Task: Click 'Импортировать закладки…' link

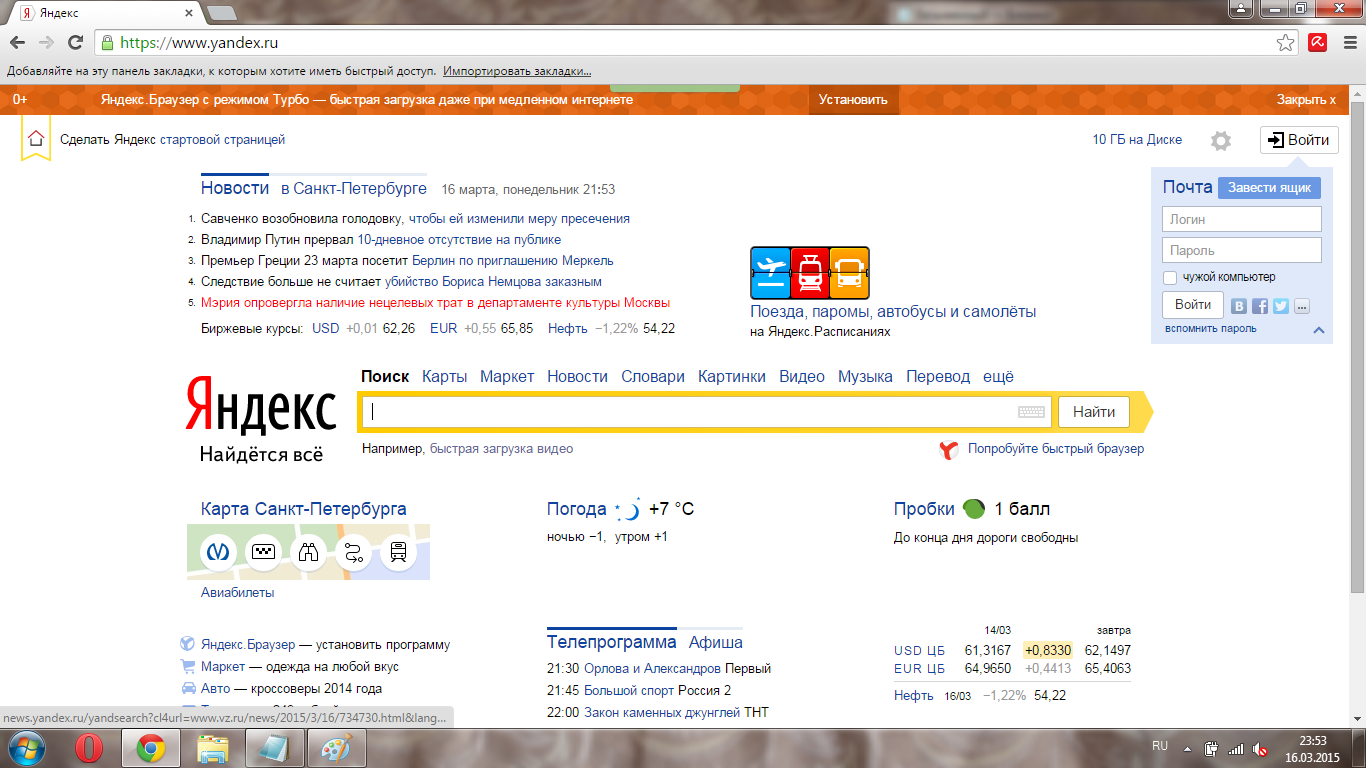Action: pyautogui.click(x=518, y=72)
